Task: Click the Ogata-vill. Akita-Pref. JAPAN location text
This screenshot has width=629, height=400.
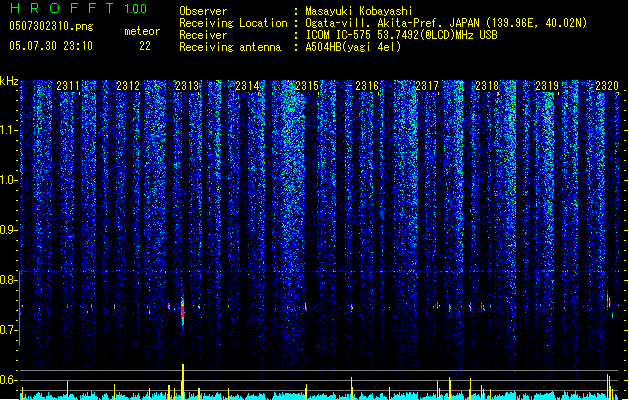Action: pos(446,23)
